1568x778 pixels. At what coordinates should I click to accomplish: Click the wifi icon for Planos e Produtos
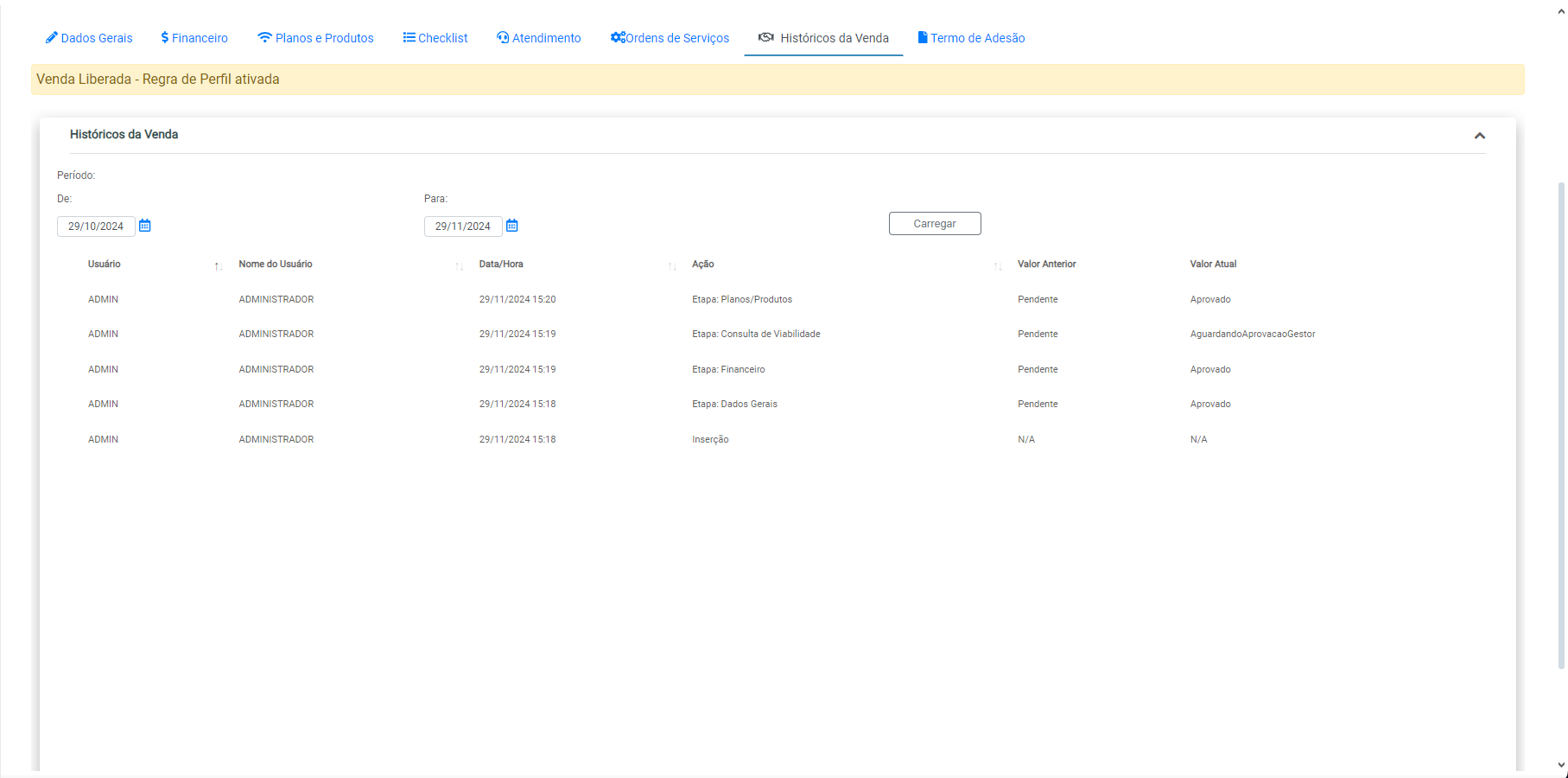click(x=264, y=37)
